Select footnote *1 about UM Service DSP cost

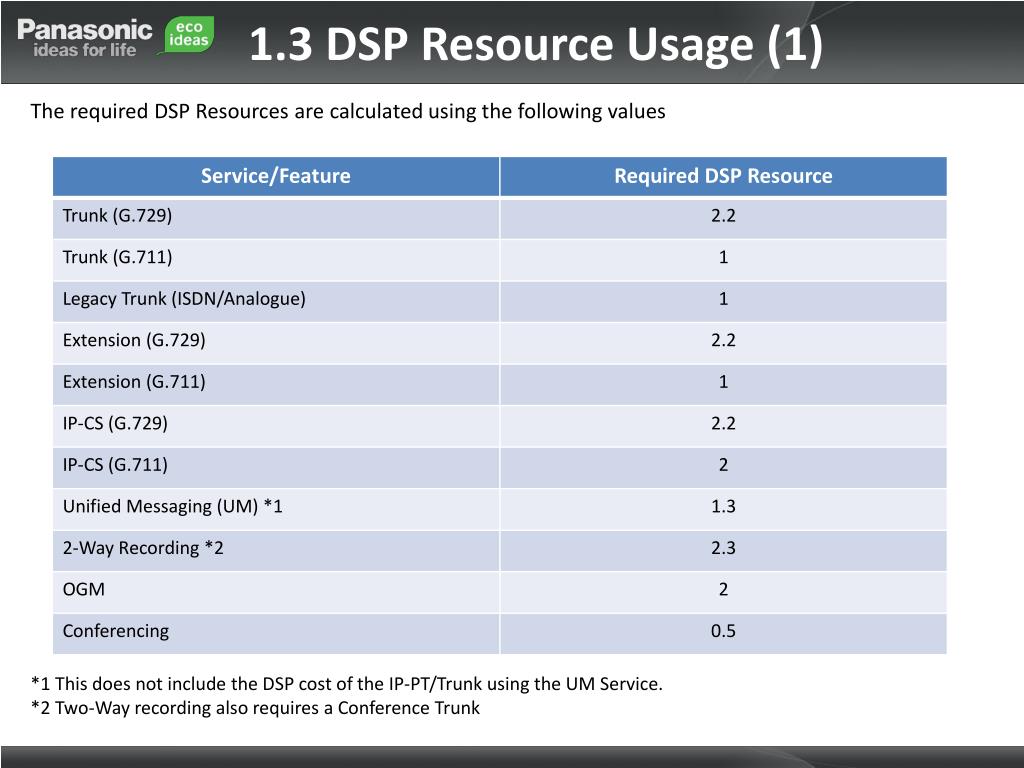347,684
